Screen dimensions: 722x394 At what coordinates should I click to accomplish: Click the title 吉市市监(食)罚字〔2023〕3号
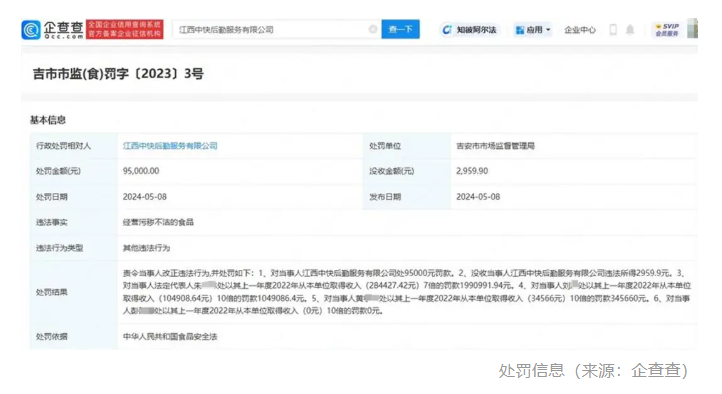pyautogui.click(x=118, y=74)
